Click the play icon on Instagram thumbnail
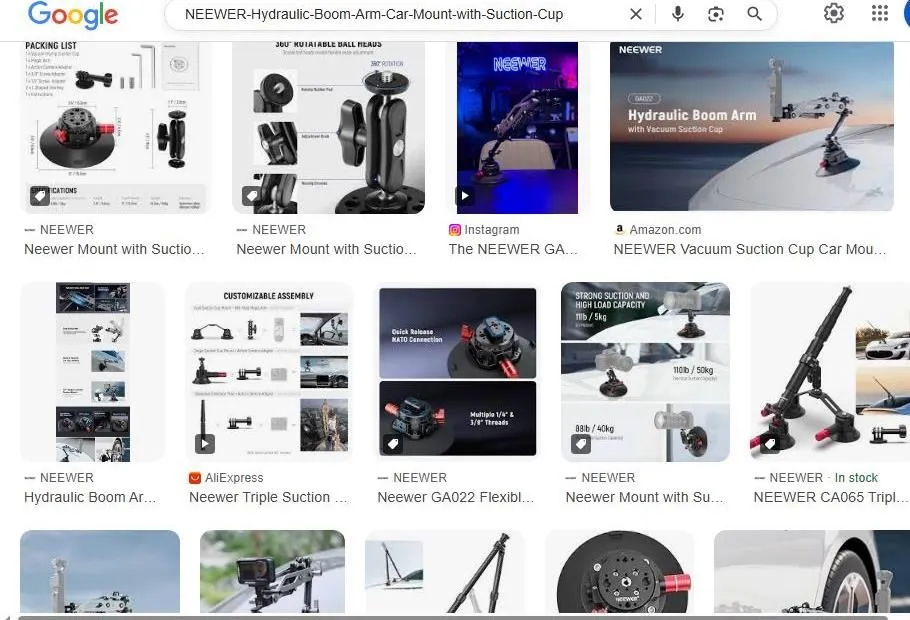 (x=465, y=196)
